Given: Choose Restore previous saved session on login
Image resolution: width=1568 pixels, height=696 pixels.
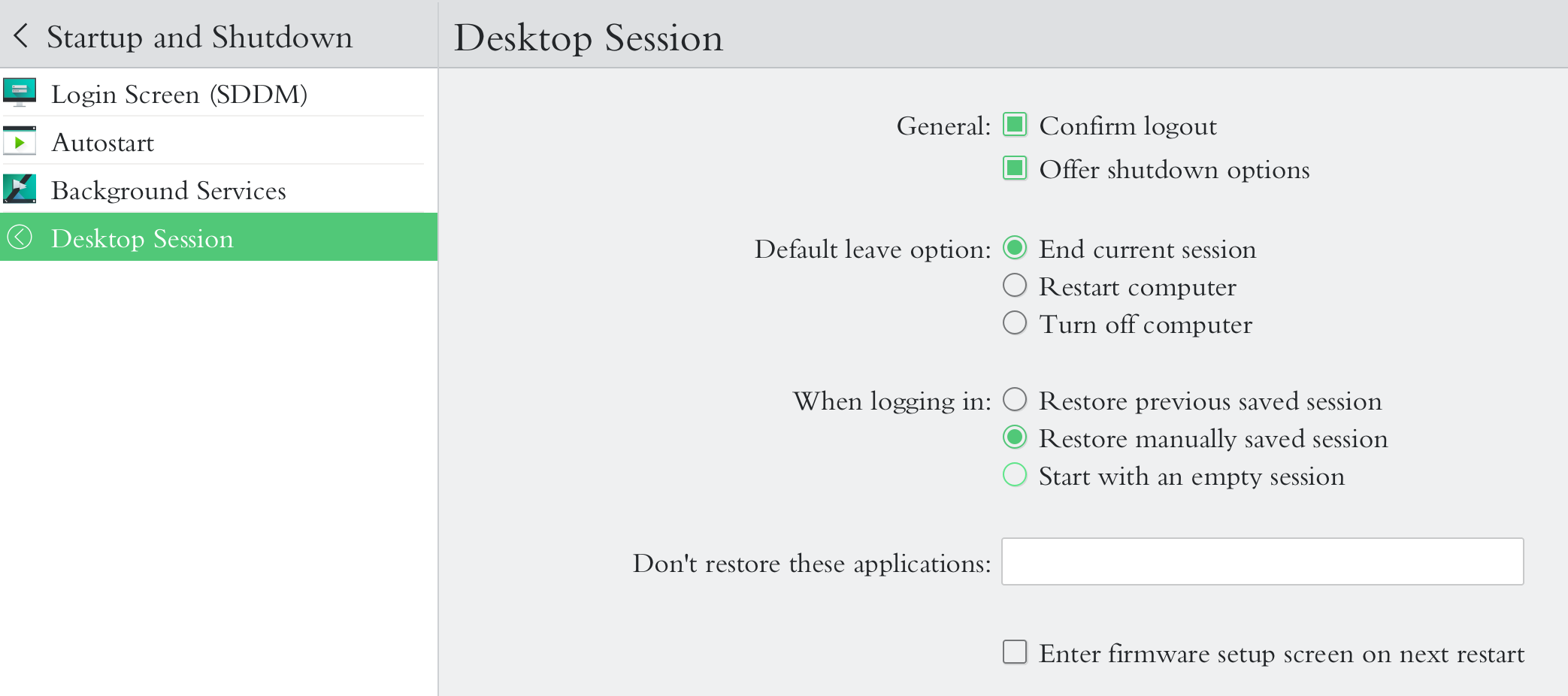Looking at the screenshot, I should point(1015,401).
